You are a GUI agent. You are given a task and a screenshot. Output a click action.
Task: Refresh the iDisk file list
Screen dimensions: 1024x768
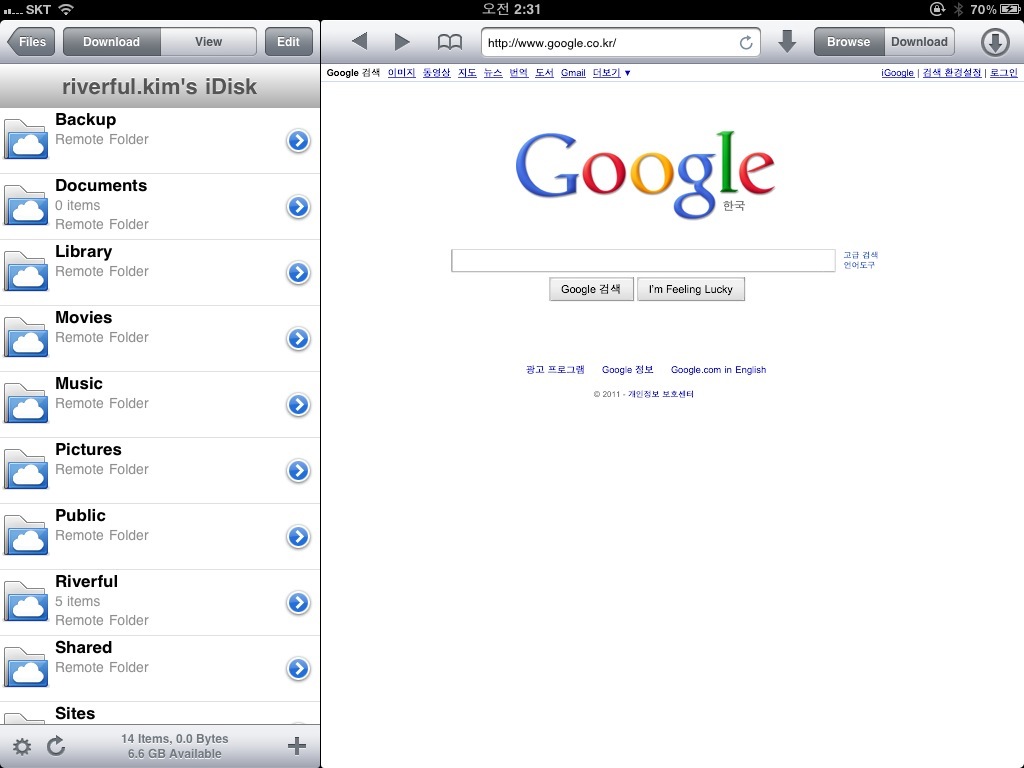coord(56,746)
